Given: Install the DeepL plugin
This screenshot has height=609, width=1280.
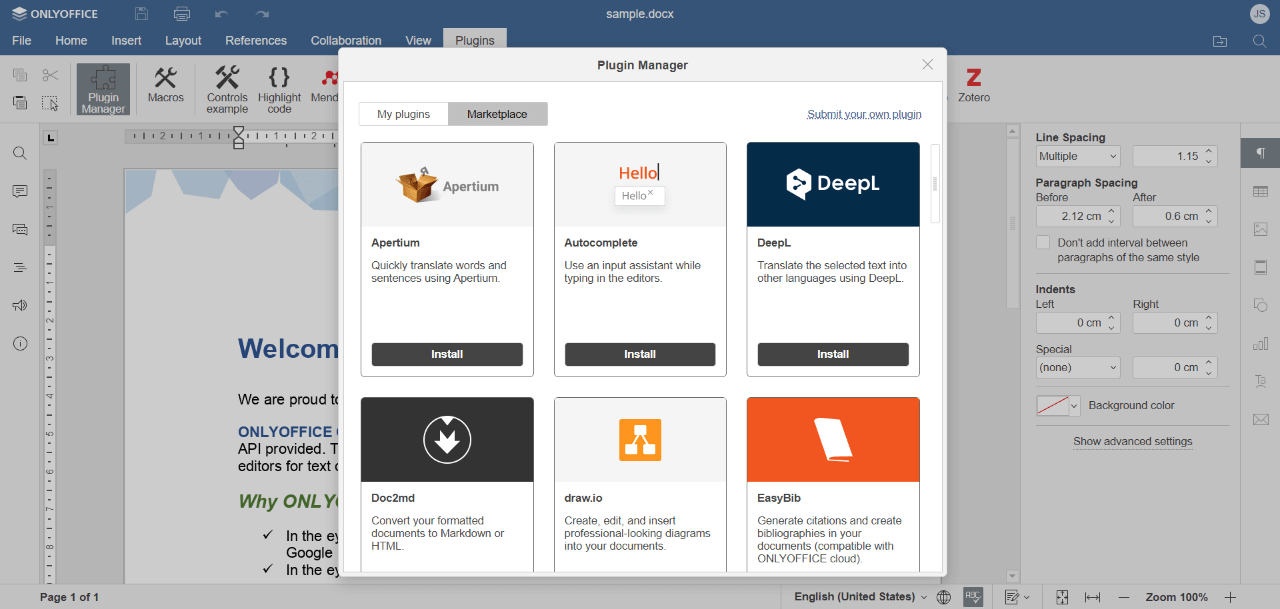Looking at the screenshot, I should (x=833, y=354).
